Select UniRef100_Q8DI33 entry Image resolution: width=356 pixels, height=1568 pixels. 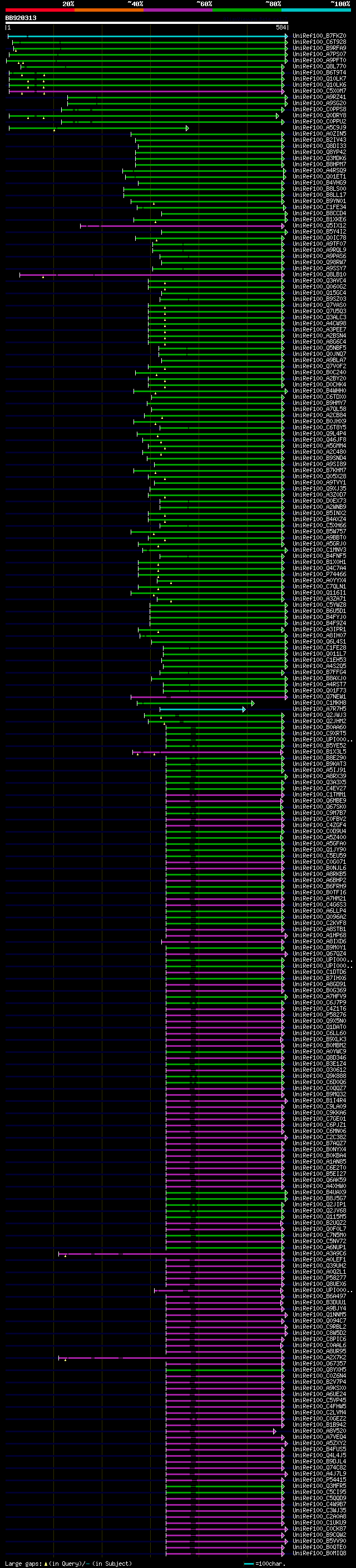coord(319,146)
